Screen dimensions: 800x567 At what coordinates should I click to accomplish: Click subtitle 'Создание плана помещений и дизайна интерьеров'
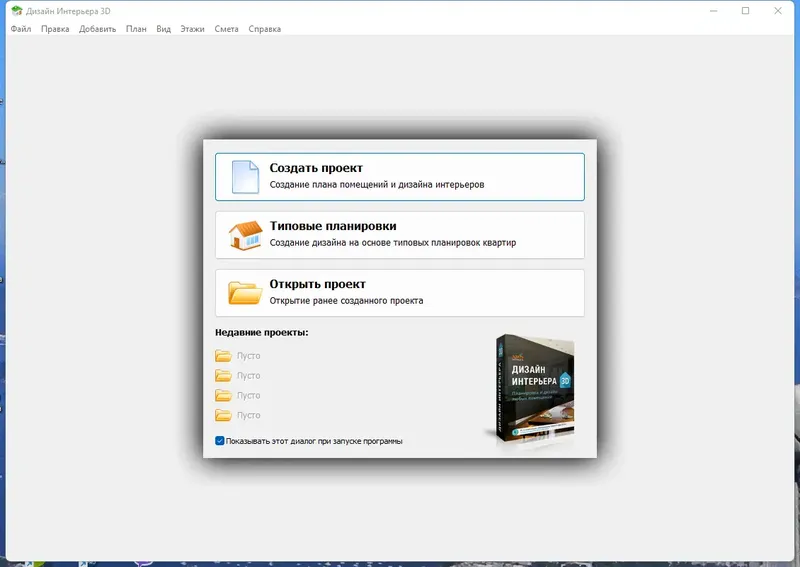pyautogui.click(x=377, y=185)
